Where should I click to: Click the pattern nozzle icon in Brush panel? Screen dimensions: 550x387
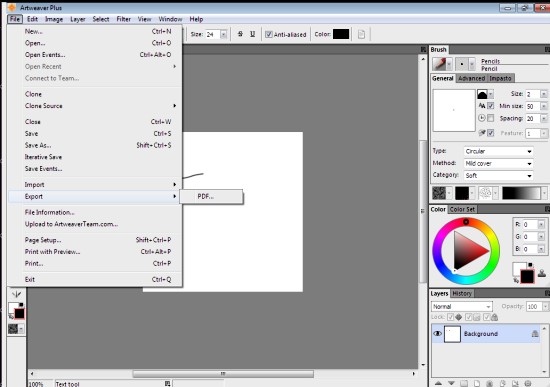[x=485, y=193]
